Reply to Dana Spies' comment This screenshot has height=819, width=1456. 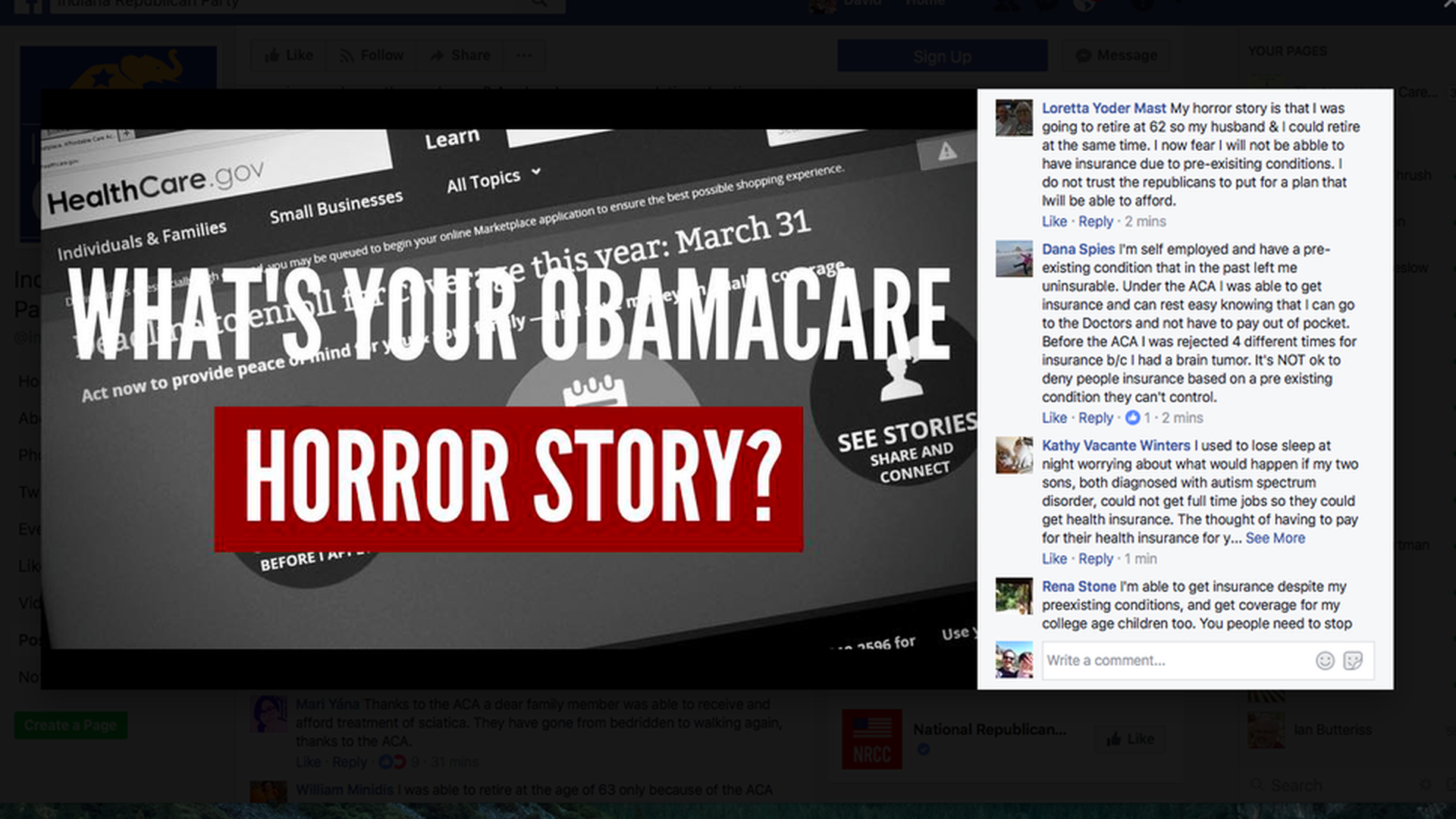(x=1096, y=418)
